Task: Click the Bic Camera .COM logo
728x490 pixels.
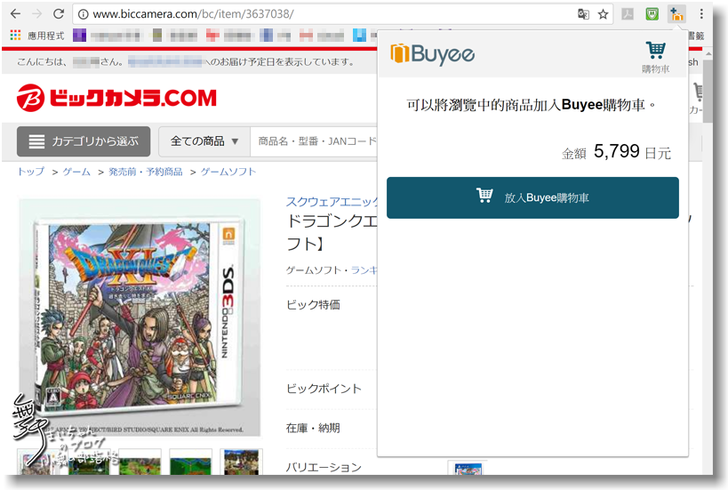Action: pos(116,98)
